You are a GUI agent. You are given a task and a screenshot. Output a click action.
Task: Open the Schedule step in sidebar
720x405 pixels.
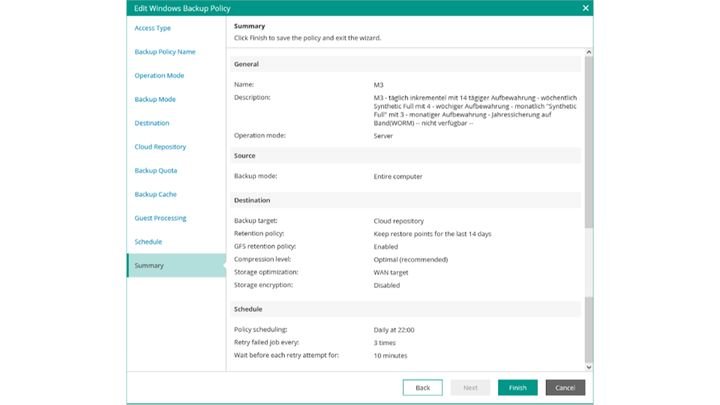point(148,242)
